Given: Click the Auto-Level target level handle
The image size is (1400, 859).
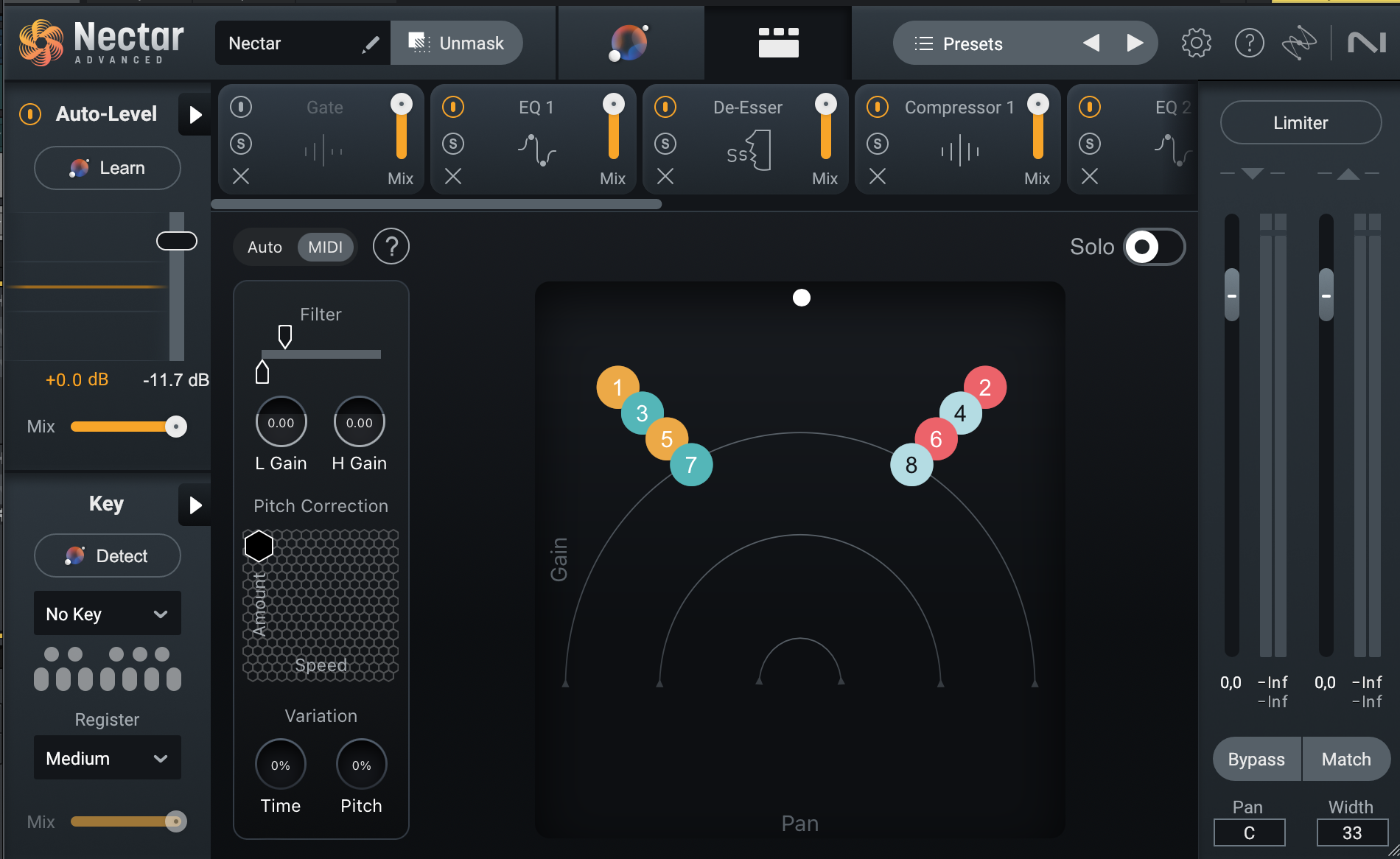Looking at the screenshot, I should (177, 241).
